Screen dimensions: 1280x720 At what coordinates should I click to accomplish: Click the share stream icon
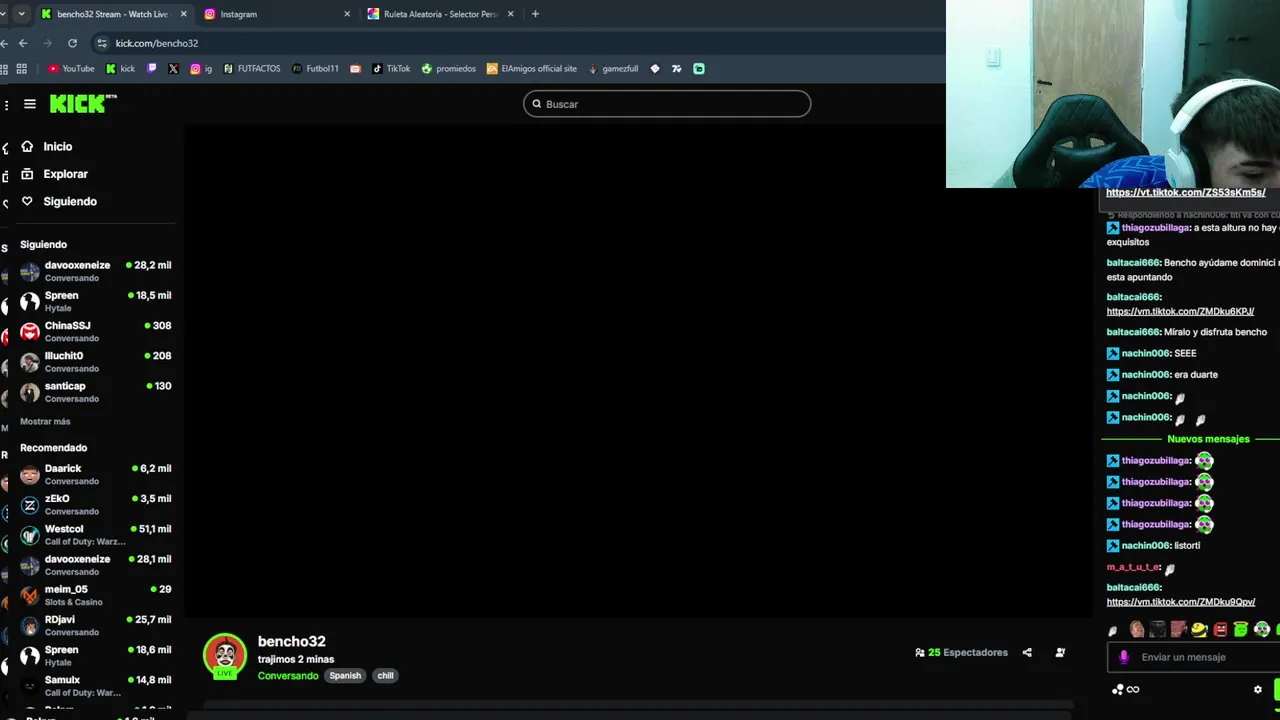(1027, 653)
